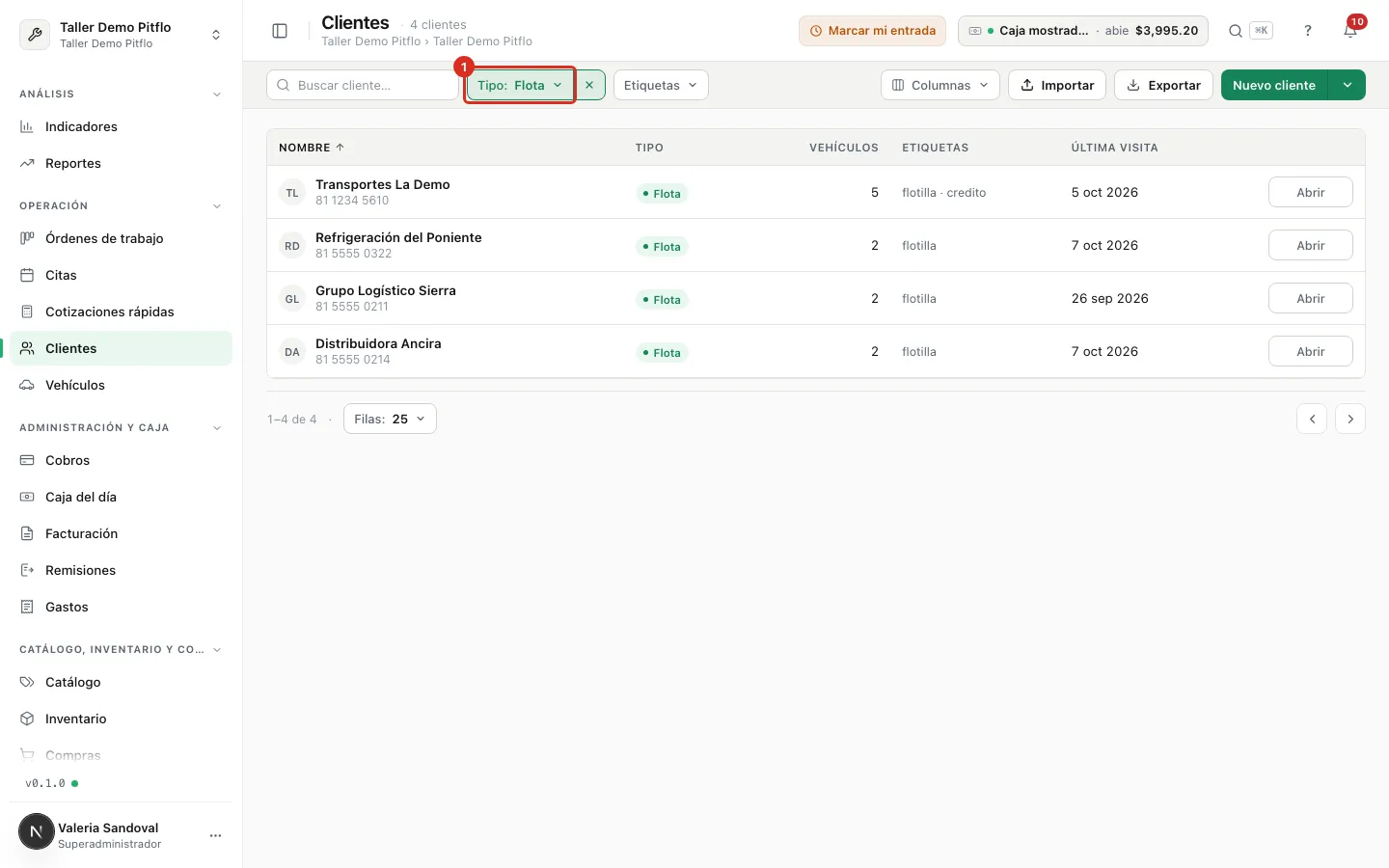Viewport: 1389px width, 868px height.
Task: Clear the Tipo Flota filter with X
Action: (x=589, y=85)
